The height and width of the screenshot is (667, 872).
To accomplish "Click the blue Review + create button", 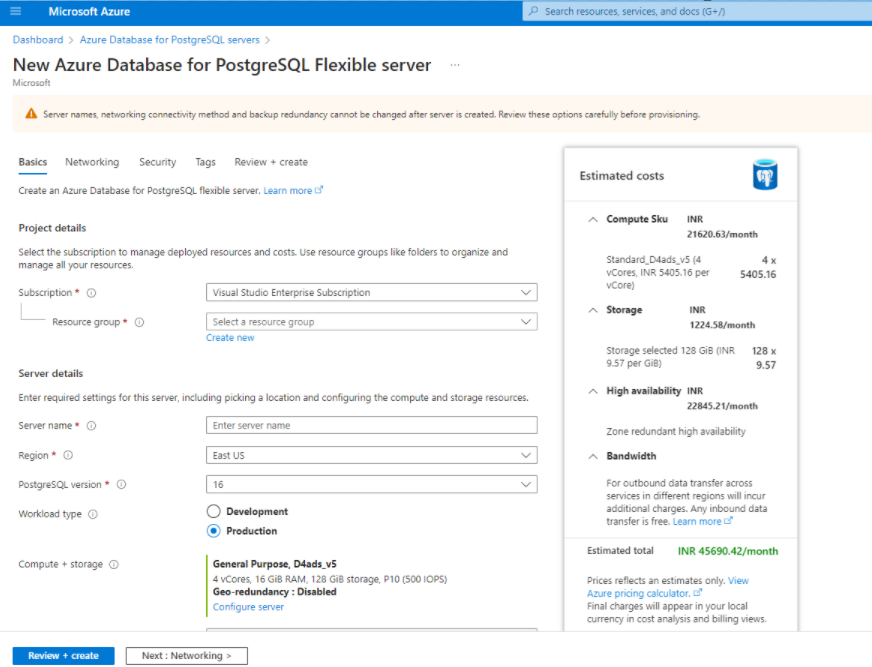I will tap(63, 655).
